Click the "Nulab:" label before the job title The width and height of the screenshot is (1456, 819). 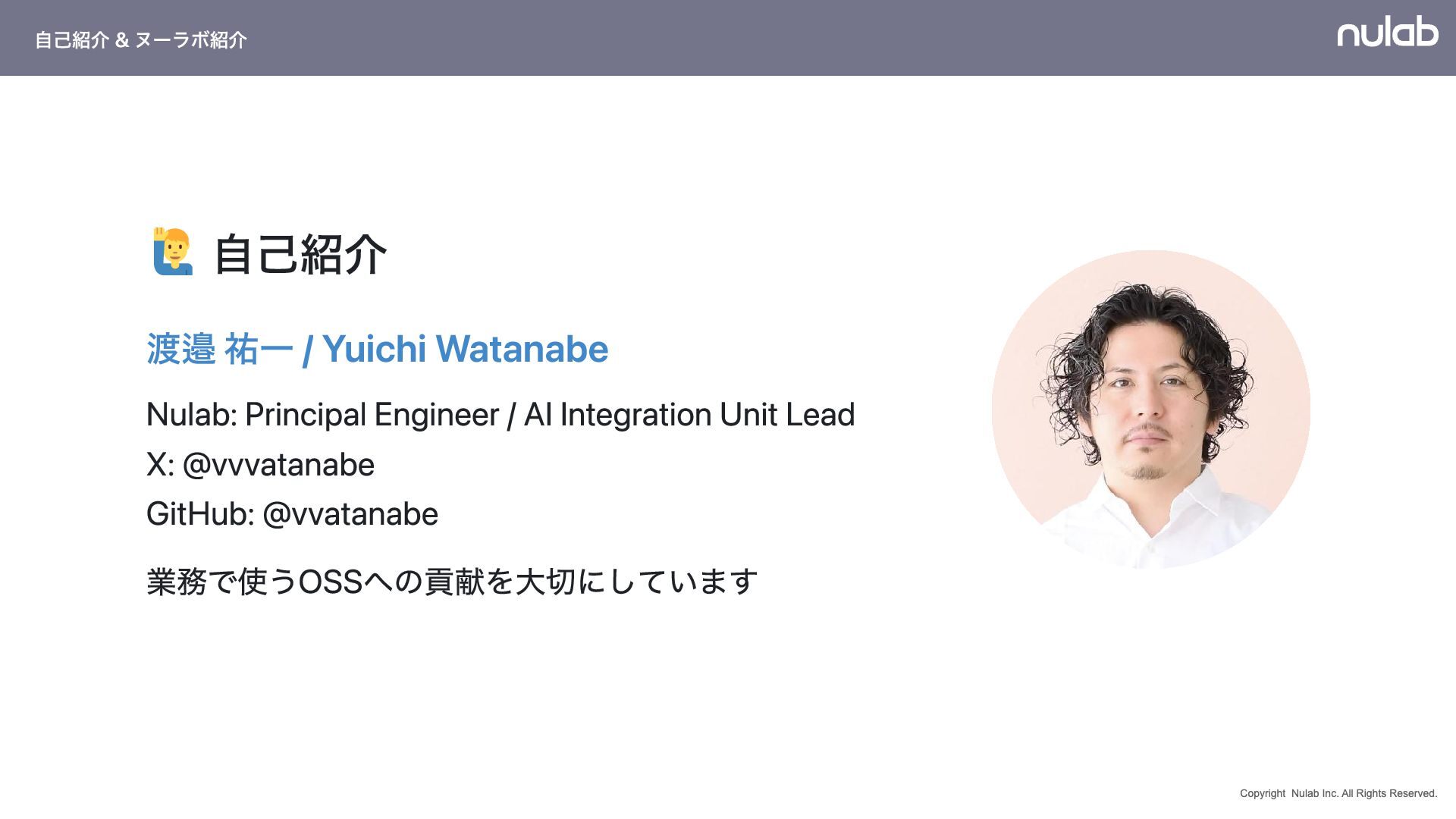pos(191,415)
